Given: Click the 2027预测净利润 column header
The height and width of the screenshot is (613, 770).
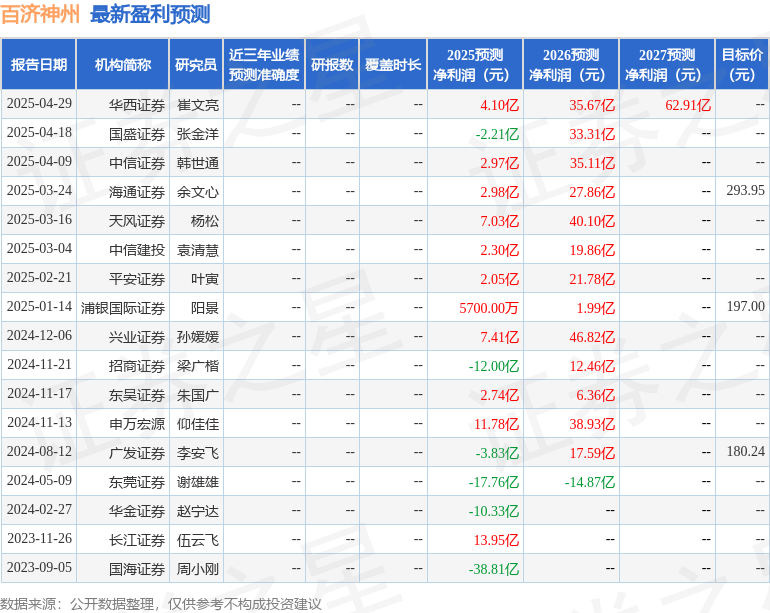Looking at the screenshot, I should 667,64.
